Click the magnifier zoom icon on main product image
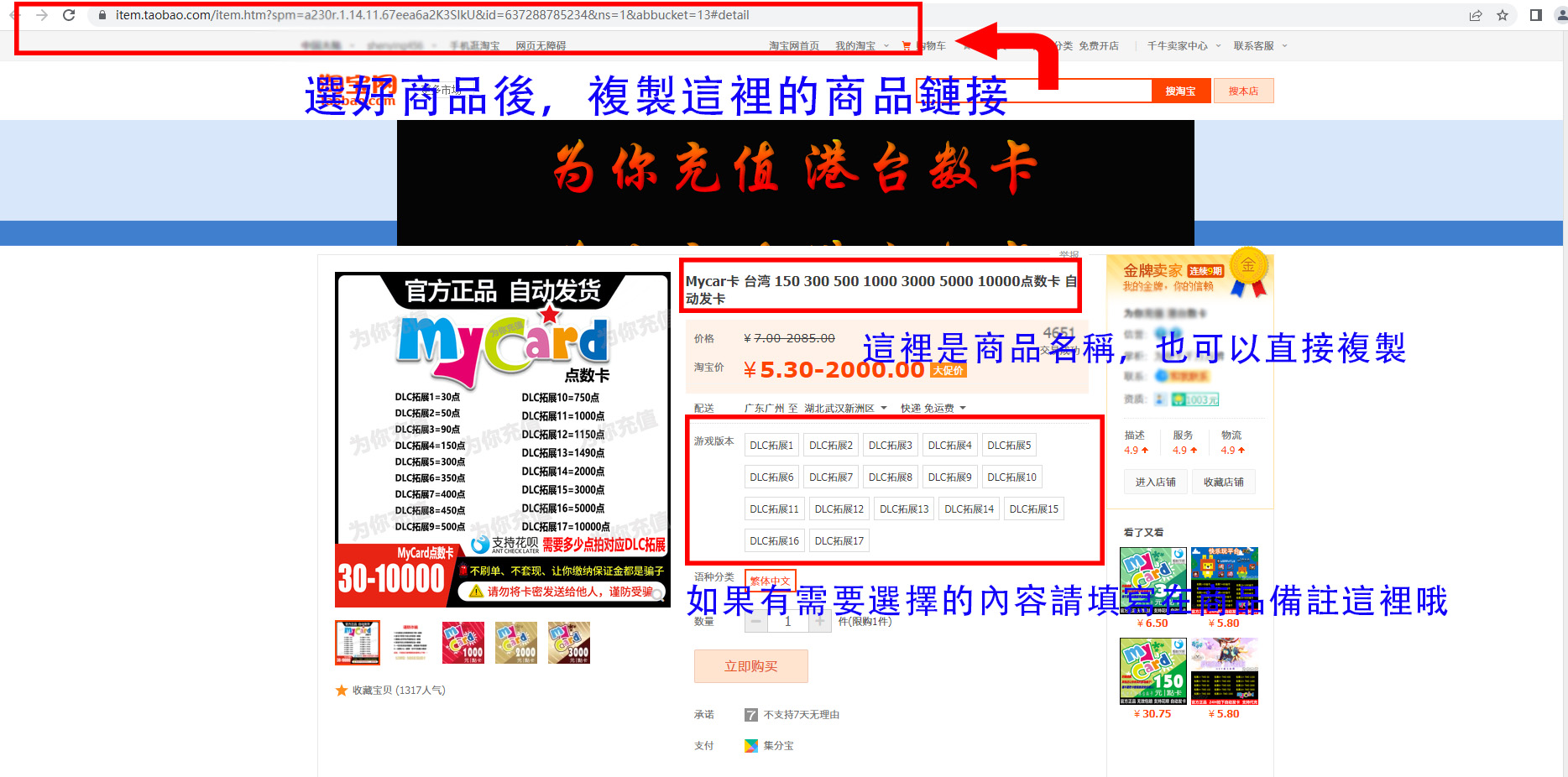 point(657,594)
